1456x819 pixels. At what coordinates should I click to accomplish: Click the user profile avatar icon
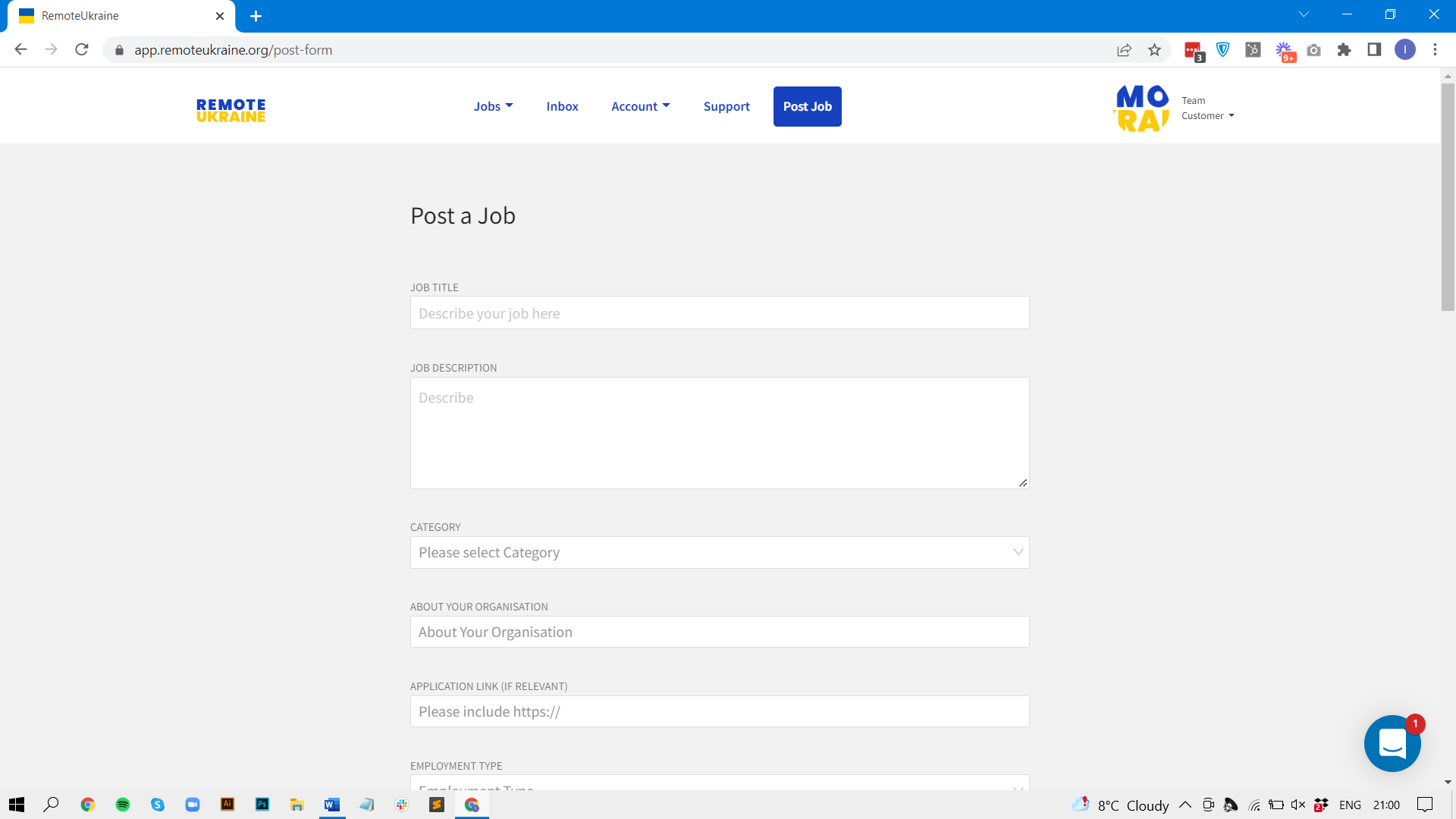[x=1405, y=50]
